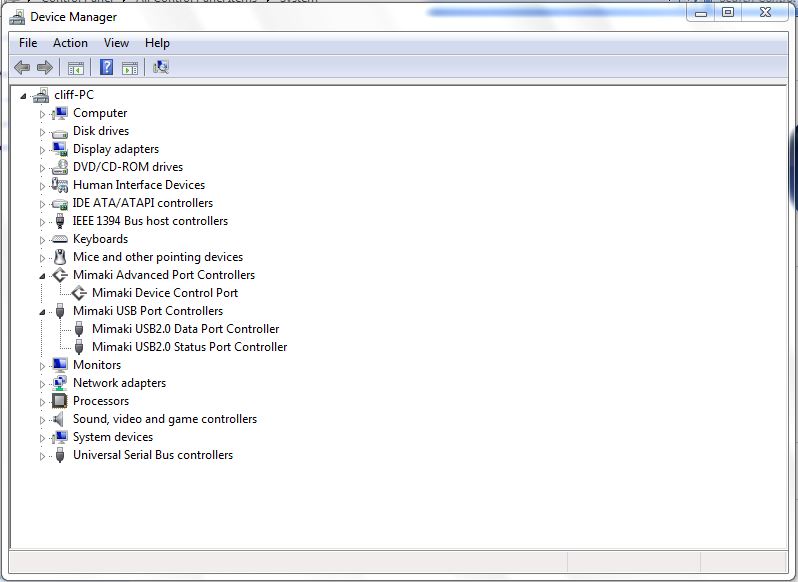Screen dimensions: 798x582
Task: Click the Universal Serial Bus controllers icon
Action: 60,455
